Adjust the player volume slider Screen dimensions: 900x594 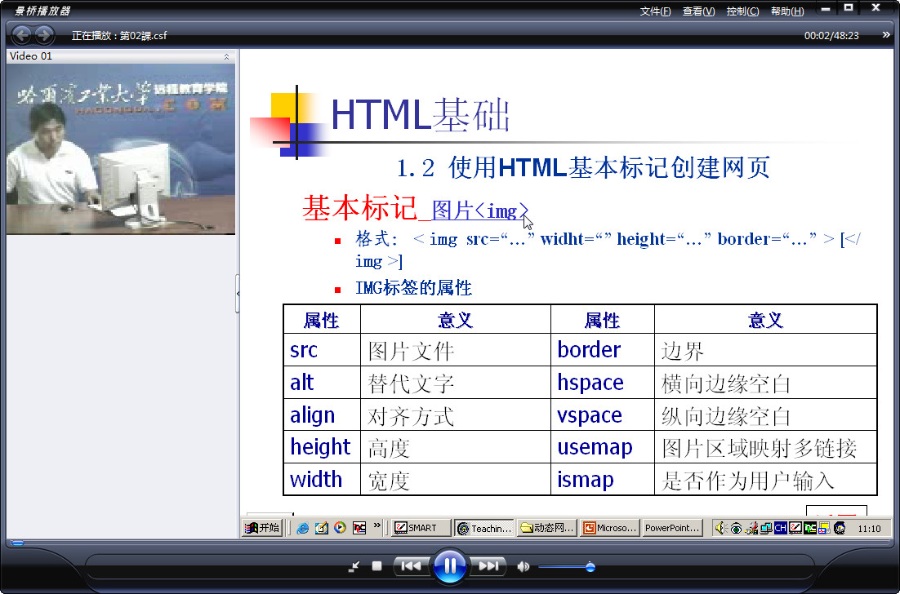tap(567, 568)
